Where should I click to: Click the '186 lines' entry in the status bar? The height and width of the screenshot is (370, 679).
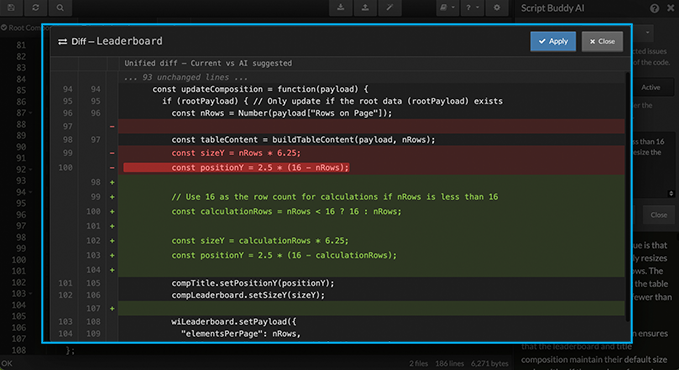449,364
